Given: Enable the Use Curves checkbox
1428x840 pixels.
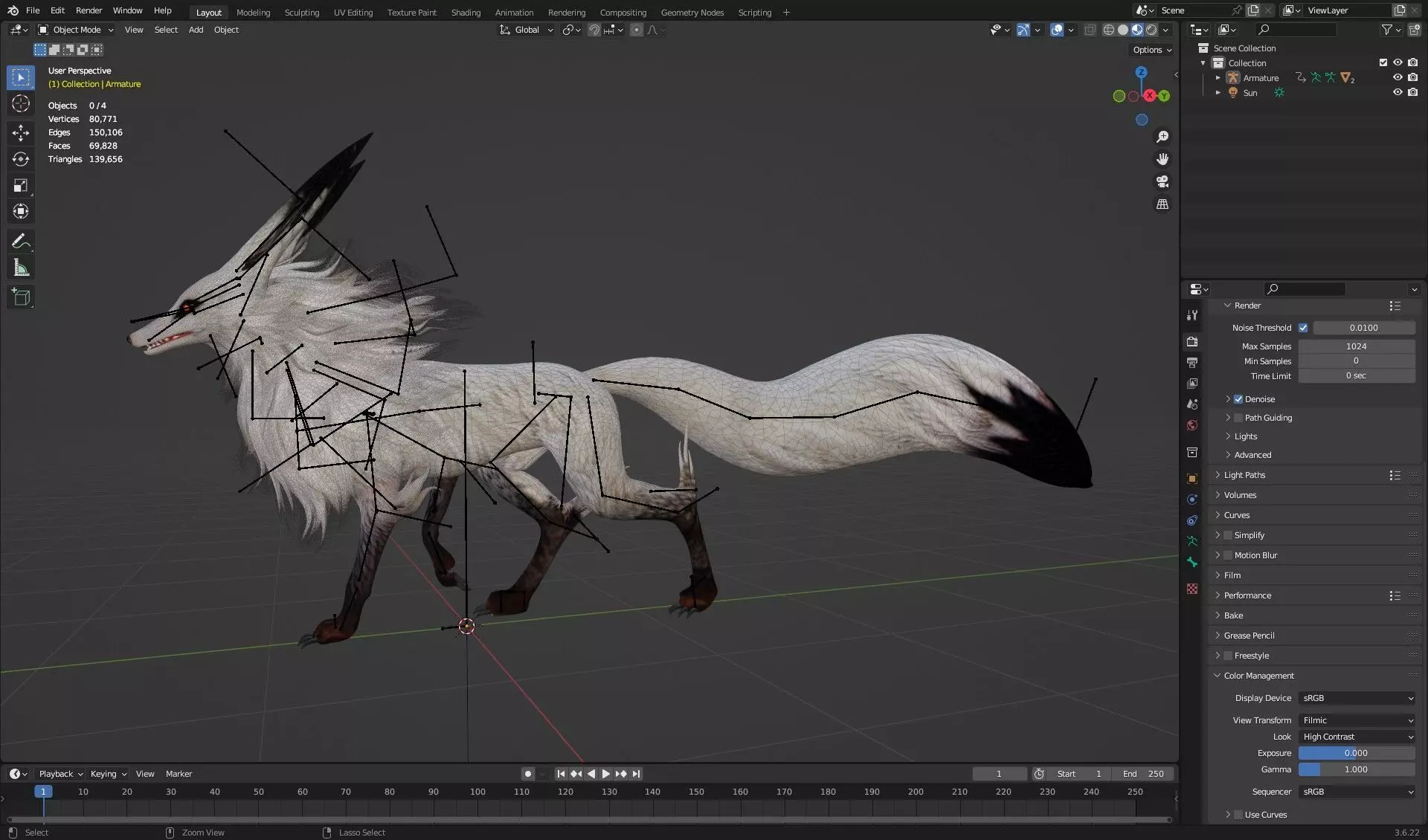Looking at the screenshot, I should tap(1238, 815).
